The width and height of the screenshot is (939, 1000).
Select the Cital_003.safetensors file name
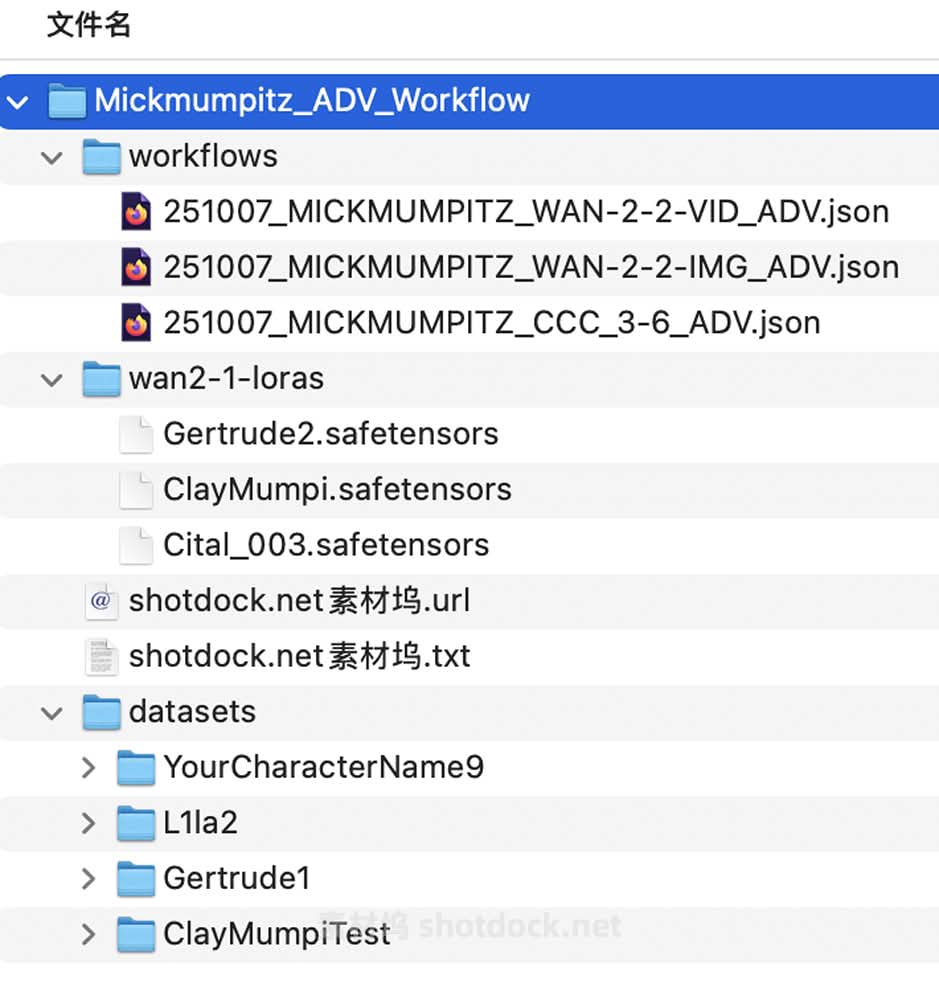pyautogui.click(x=326, y=545)
